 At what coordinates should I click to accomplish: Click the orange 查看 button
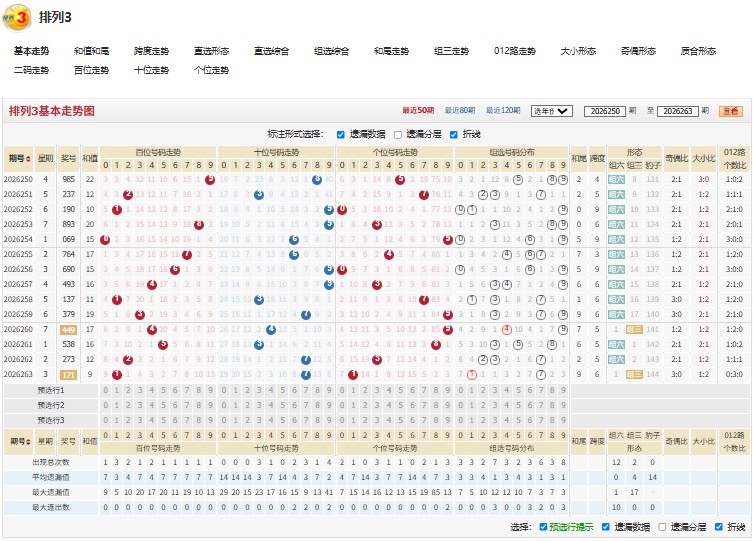coord(731,111)
